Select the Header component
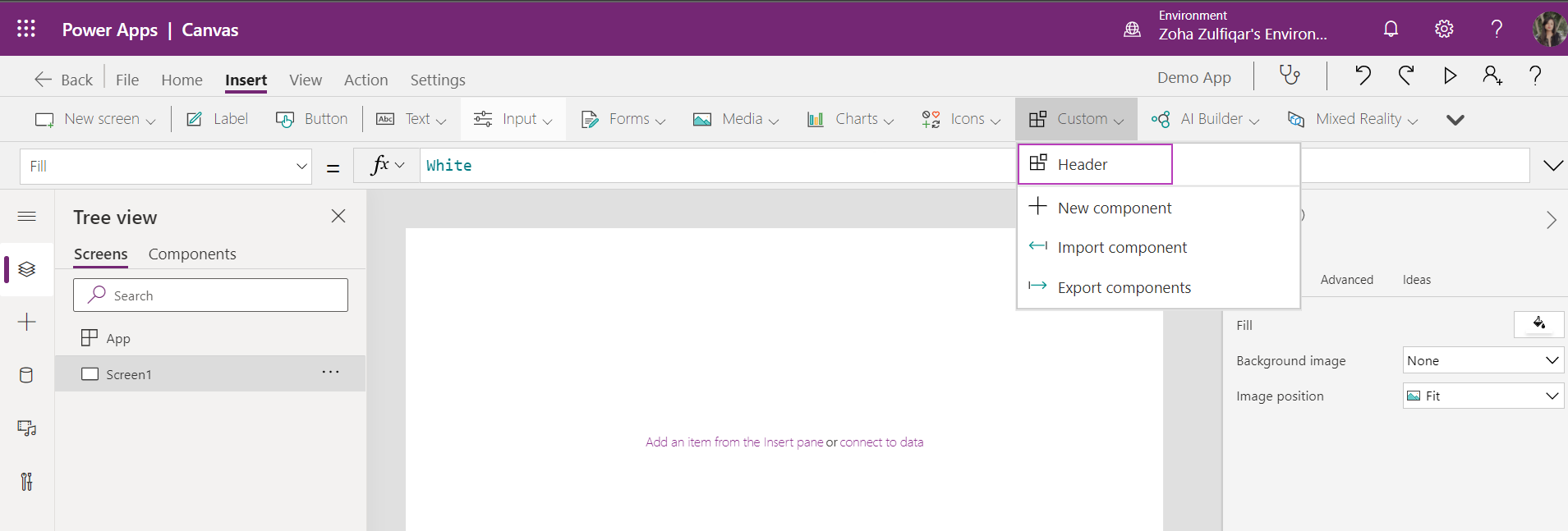The height and width of the screenshot is (531, 1568). coord(1095,164)
